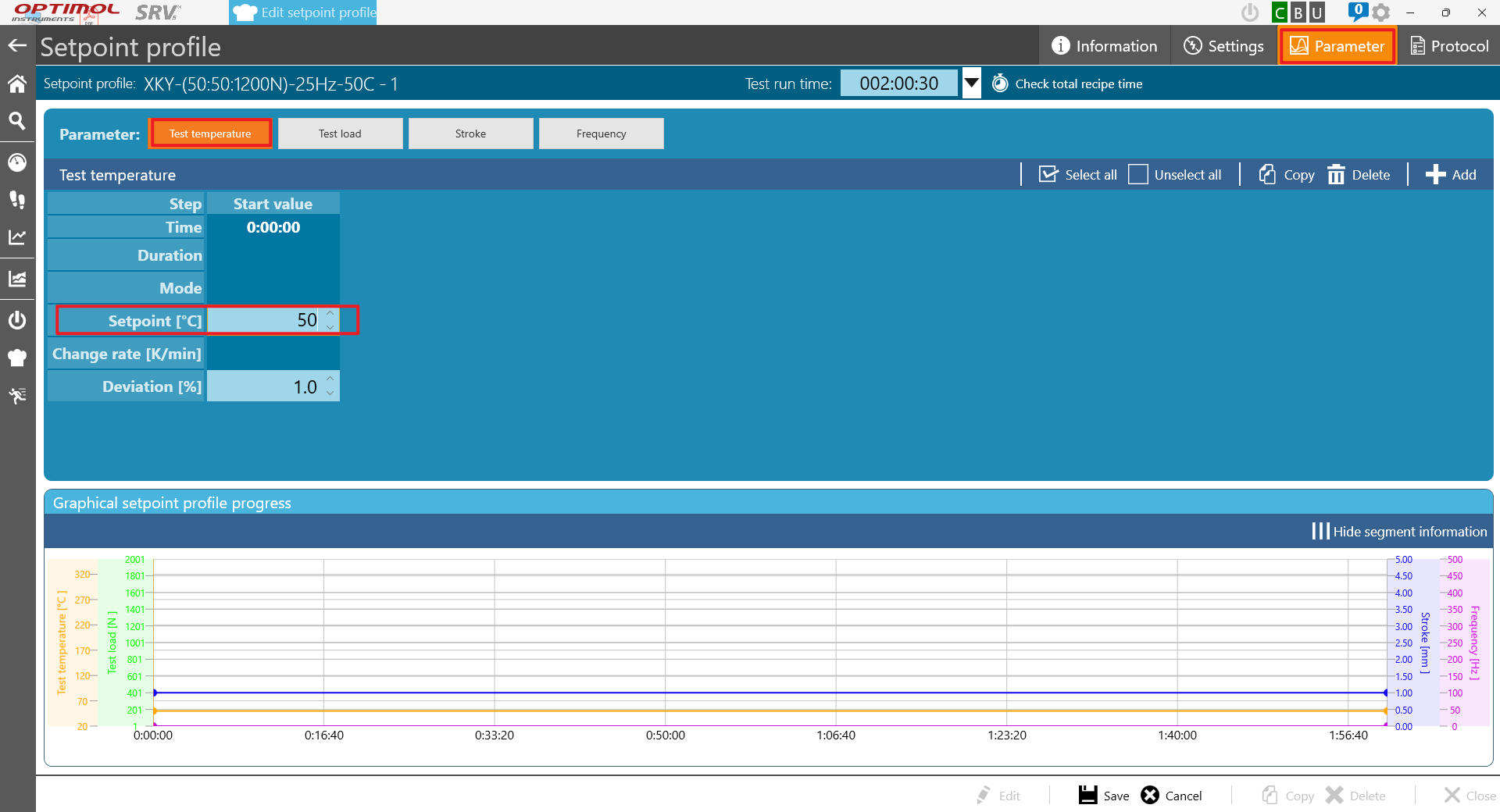Cancel editing the setpoint profile
This screenshot has width=1500, height=812.
[1171, 795]
